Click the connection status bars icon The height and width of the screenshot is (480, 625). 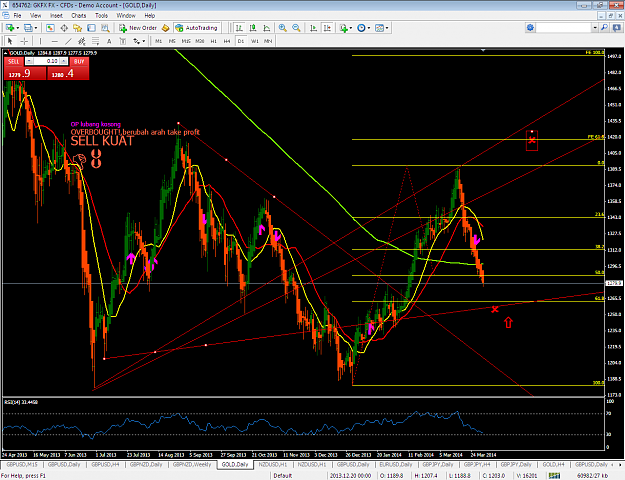[x=554, y=475]
